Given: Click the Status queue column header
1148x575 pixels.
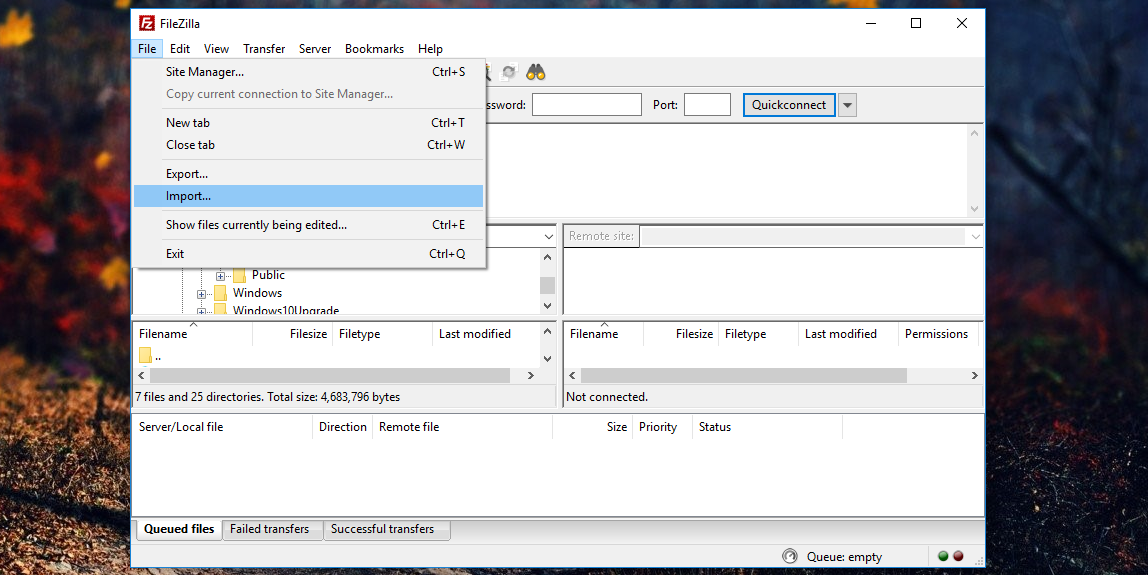Looking at the screenshot, I should tap(767, 427).
